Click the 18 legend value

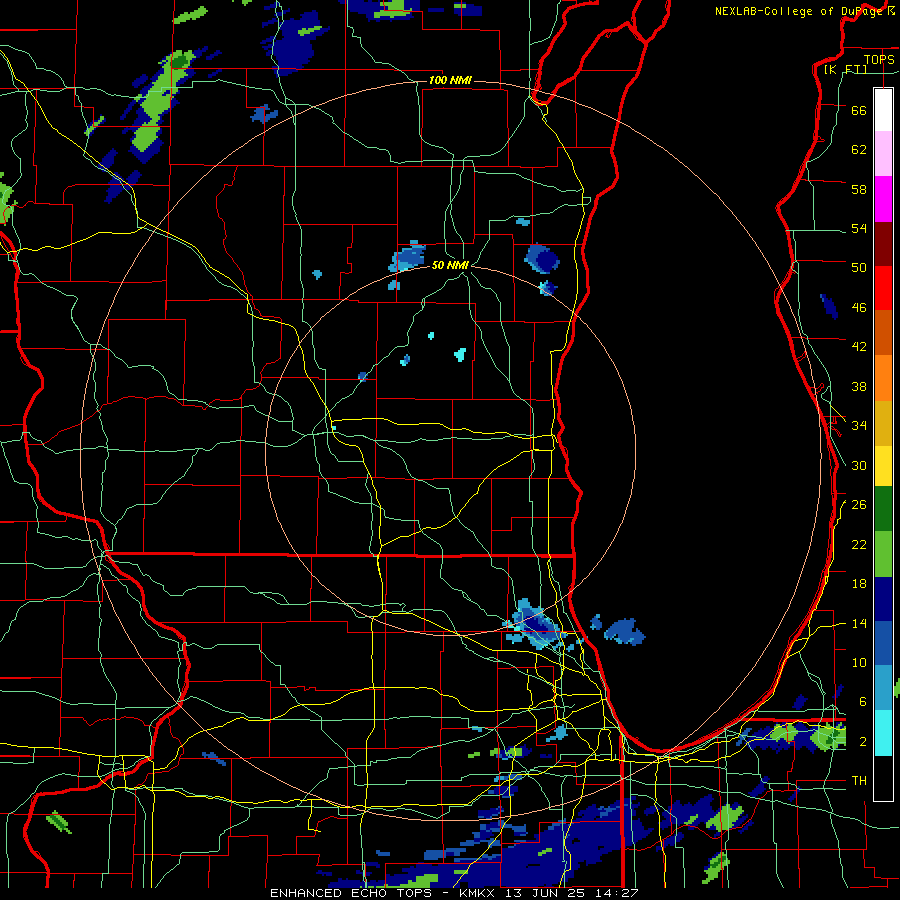point(859,584)
